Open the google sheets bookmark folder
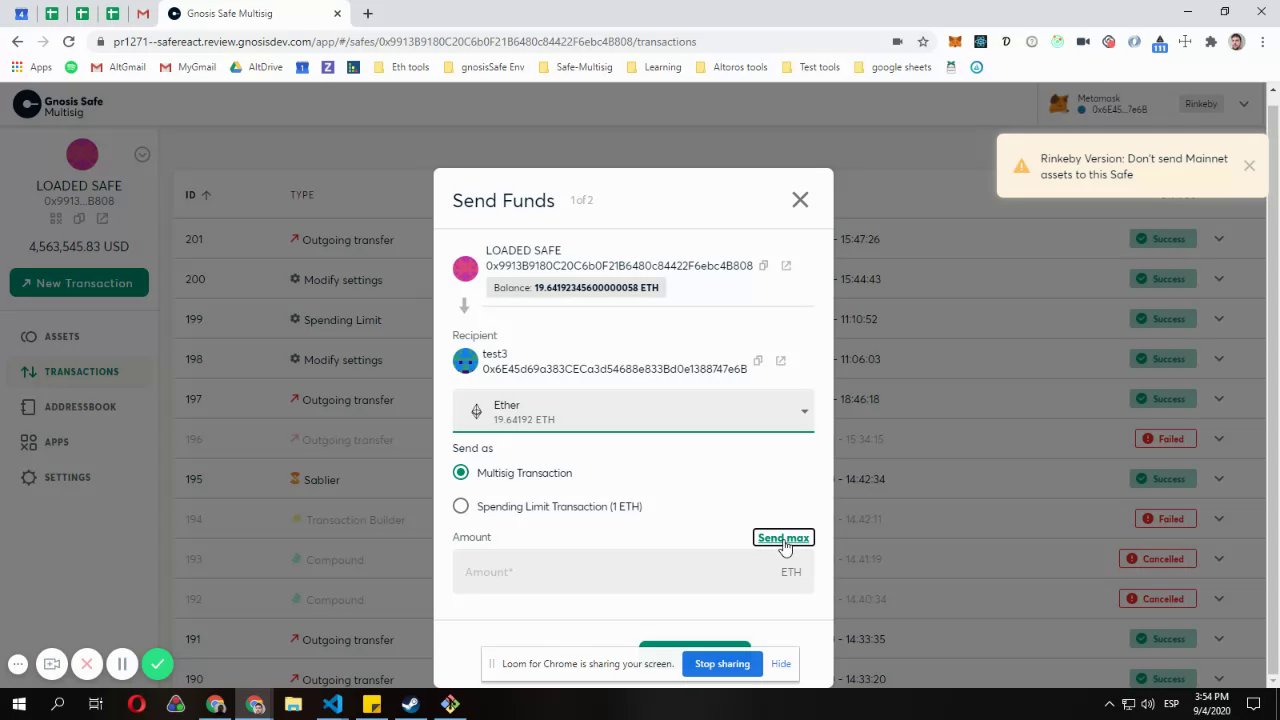The width and height of the screenshot is (1280, 720). click(x=893, y=67)
